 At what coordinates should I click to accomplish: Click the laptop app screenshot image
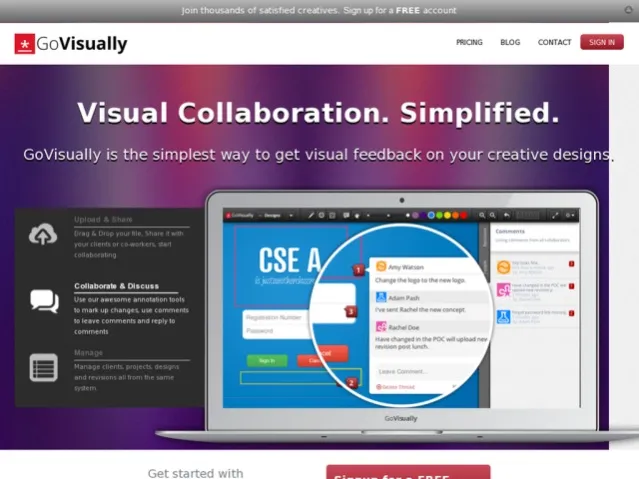(x=401, y=309)
